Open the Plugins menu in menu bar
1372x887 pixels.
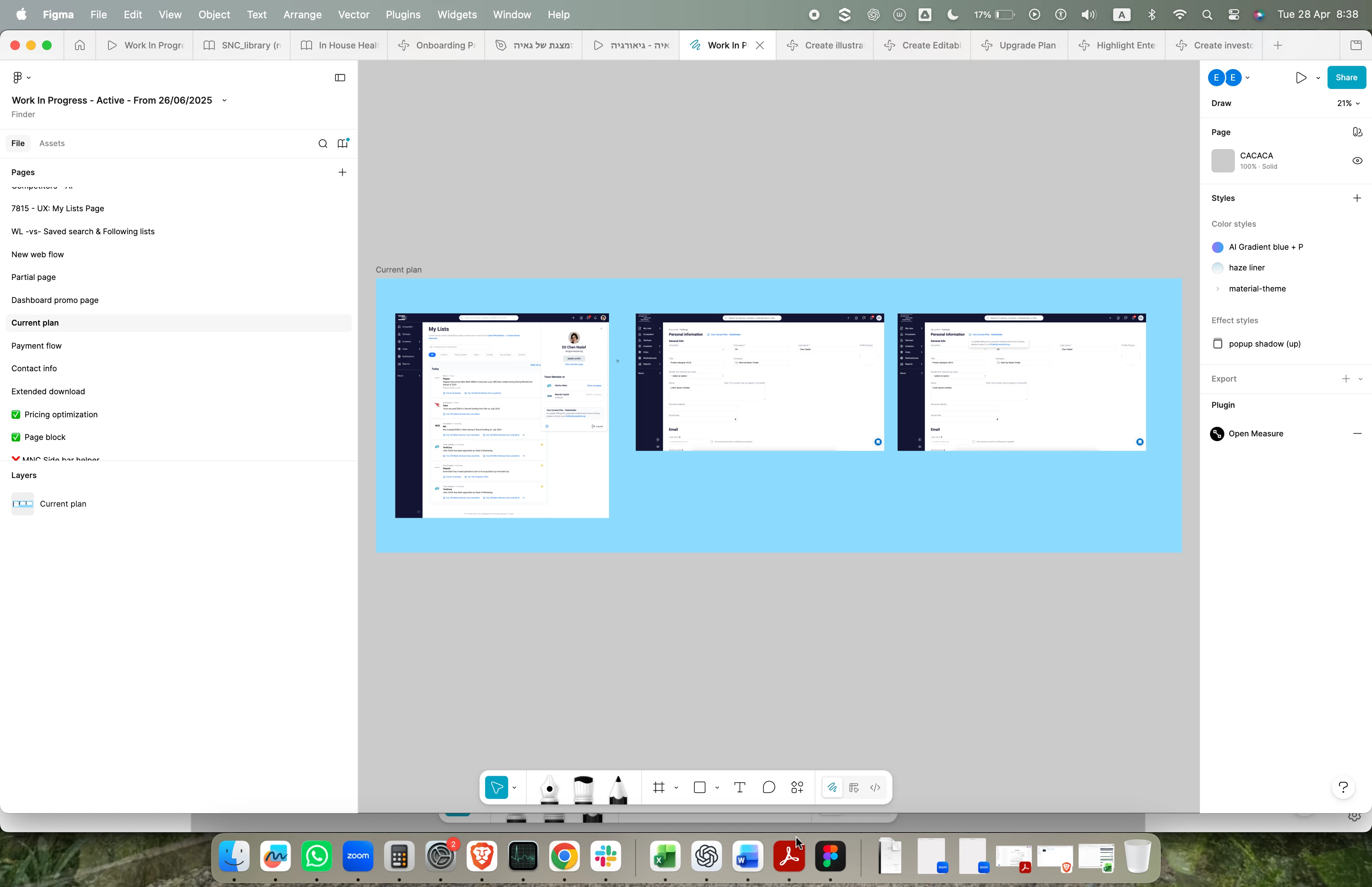coord(403,14)
